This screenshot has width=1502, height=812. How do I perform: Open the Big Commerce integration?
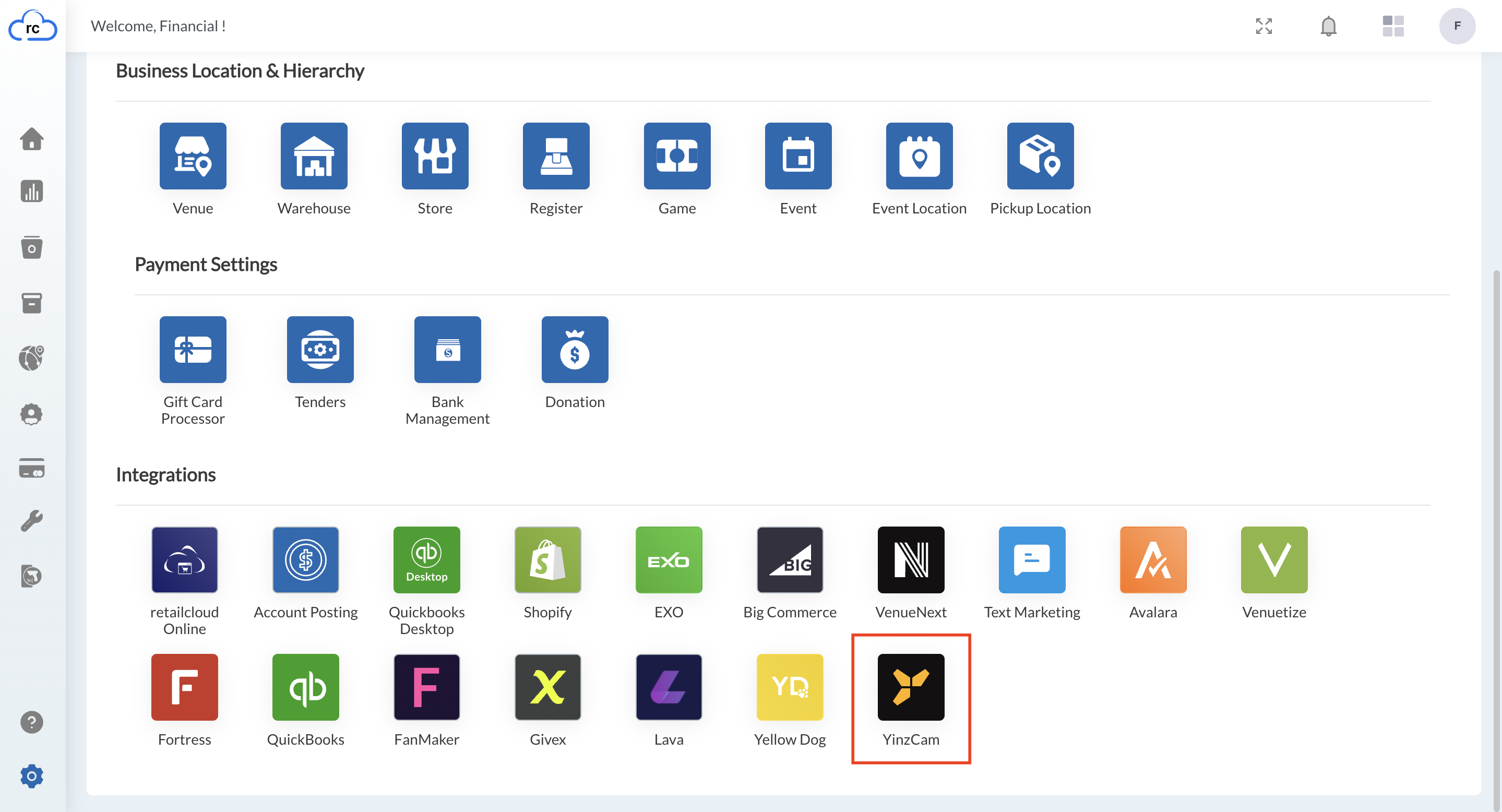click(790, 559)
